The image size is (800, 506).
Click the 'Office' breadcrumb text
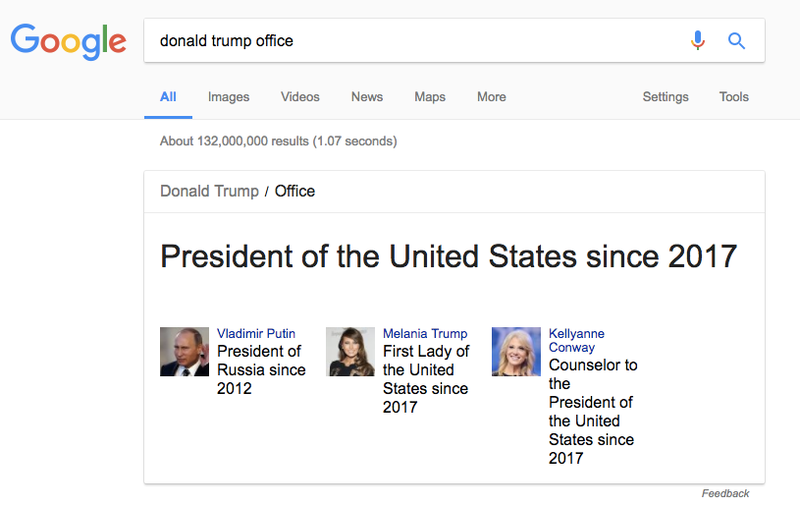(295, 191)
